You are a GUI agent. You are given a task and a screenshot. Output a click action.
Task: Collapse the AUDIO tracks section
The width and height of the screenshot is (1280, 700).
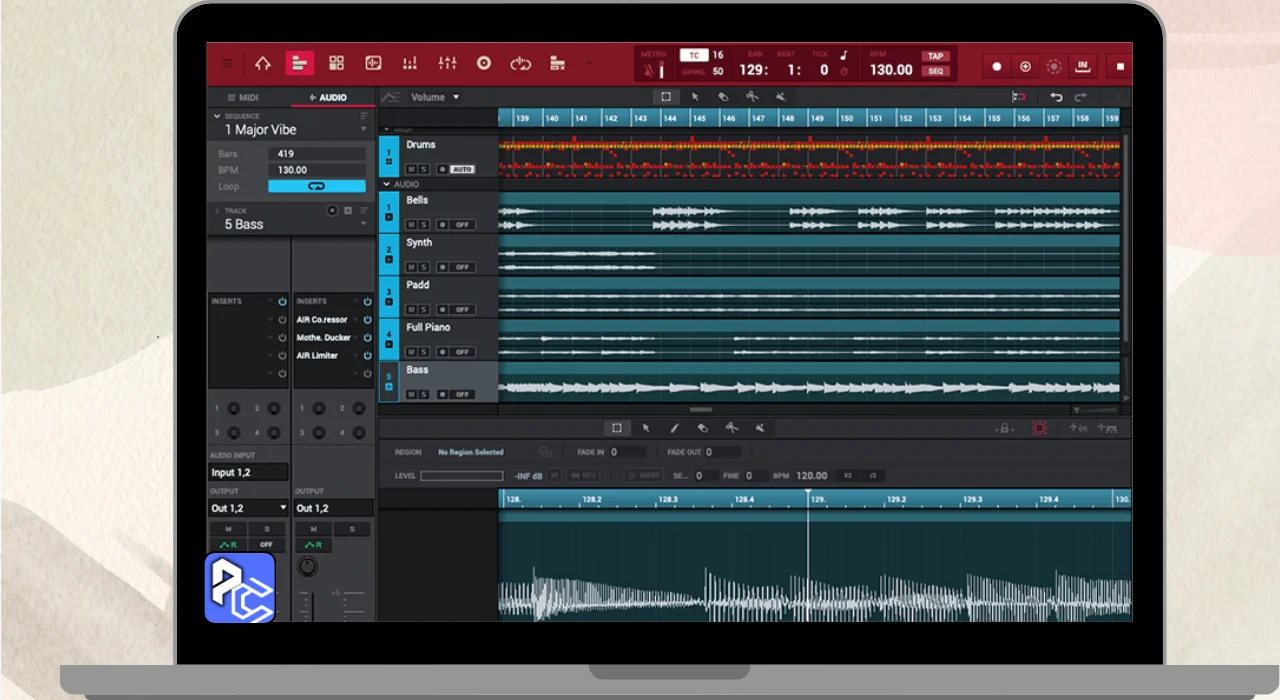click(x=387, y=184)
